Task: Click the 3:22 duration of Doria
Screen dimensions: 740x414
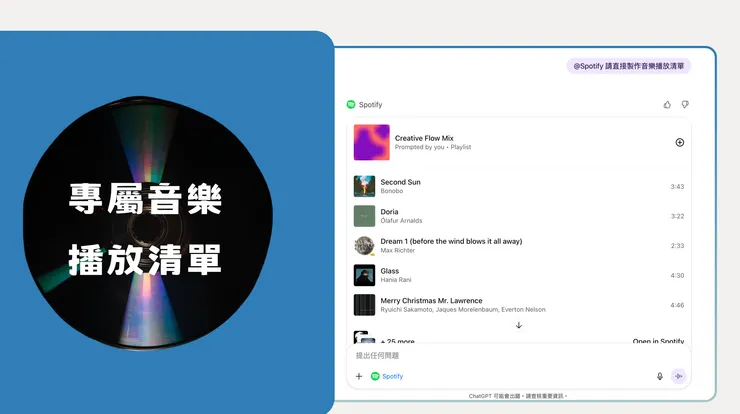Action: tap(677, 216)
